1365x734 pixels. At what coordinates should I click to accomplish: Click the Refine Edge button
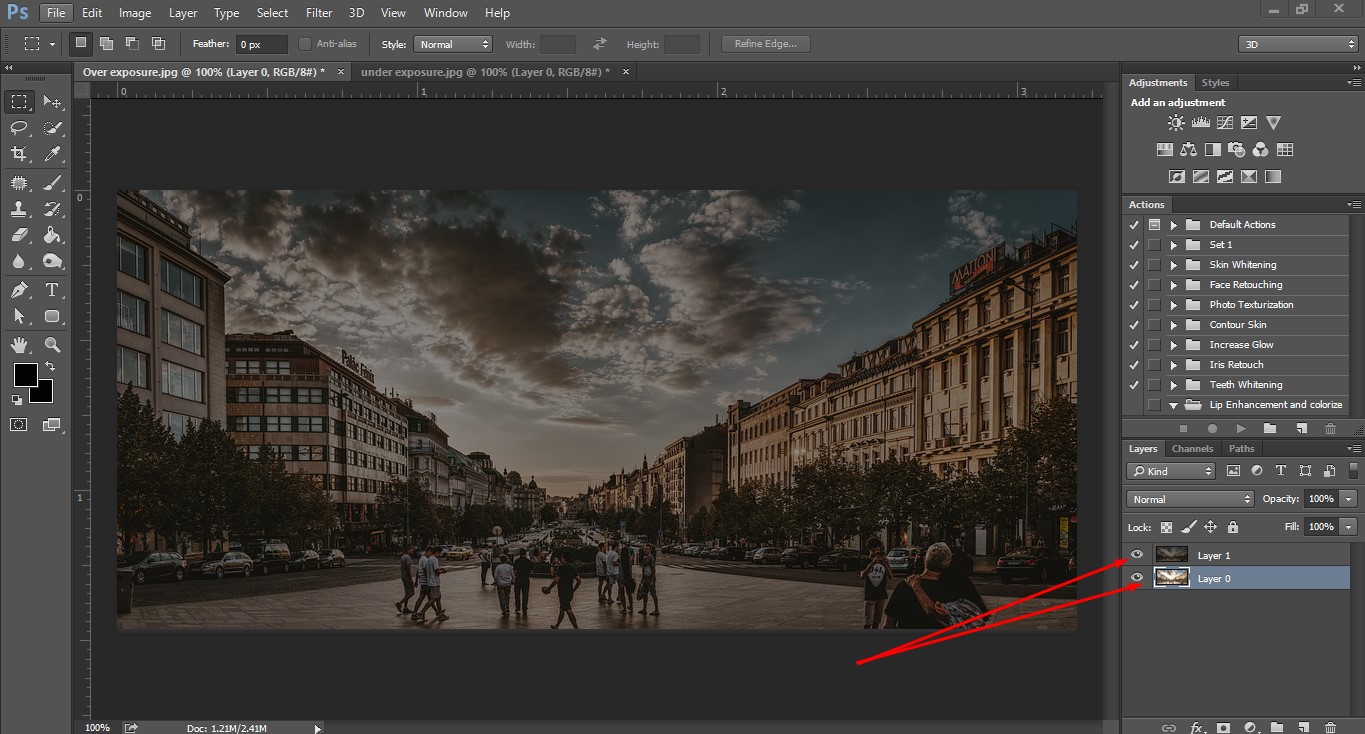click(764, 43)
